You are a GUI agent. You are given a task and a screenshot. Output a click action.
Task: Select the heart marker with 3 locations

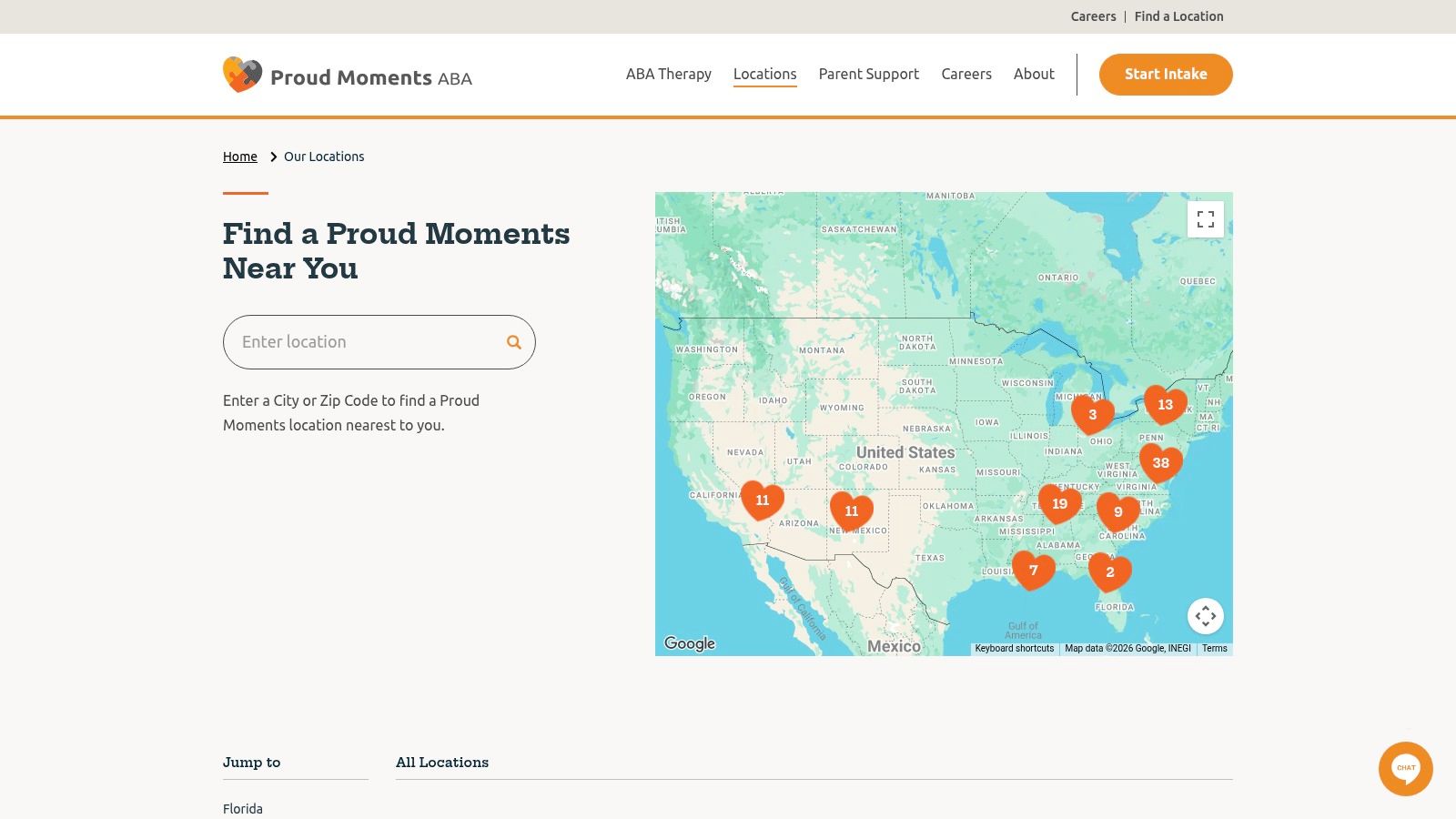pyautogui.click(x=1093, y=415)
